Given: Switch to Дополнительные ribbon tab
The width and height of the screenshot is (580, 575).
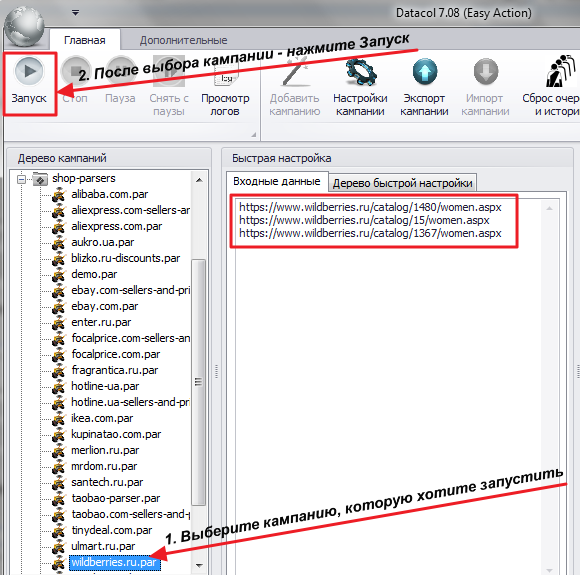Looking at the screenshot, I should pos(183,40).
